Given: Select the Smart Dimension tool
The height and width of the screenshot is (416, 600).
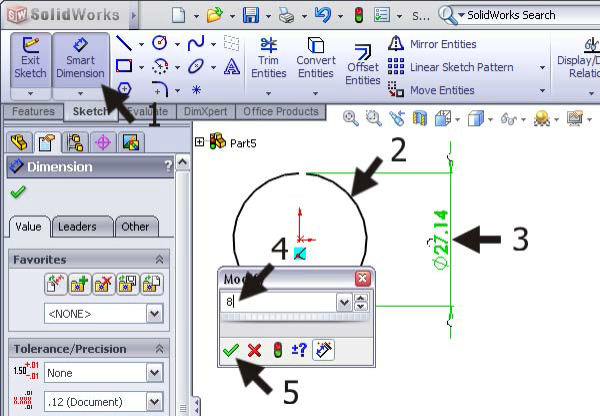Looking at the screenshot, I should 80,59.
